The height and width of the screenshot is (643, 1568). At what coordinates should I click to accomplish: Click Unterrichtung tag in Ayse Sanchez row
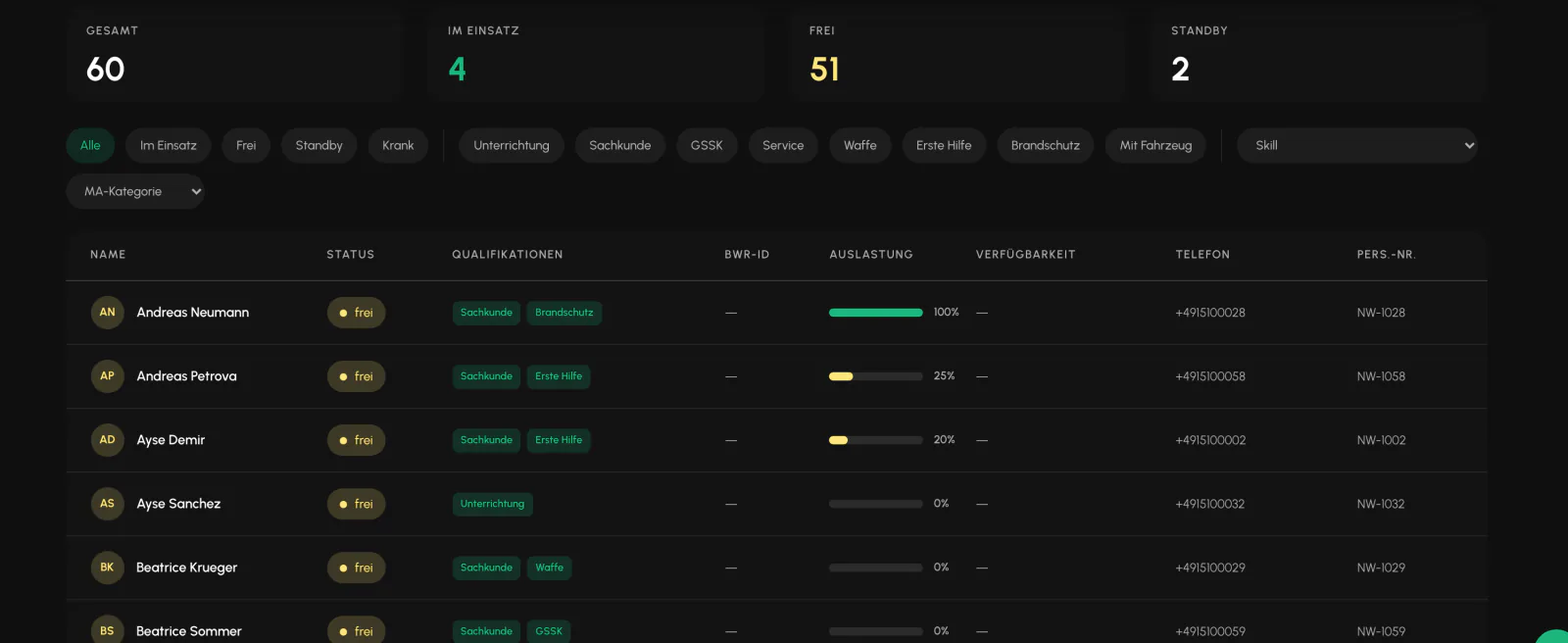pos(493,504)
